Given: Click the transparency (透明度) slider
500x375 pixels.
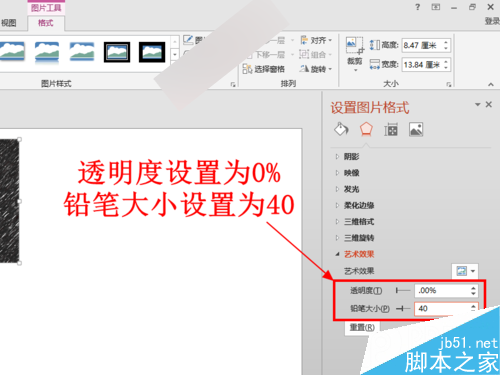Looking at the screenshot, I should 403,291.
